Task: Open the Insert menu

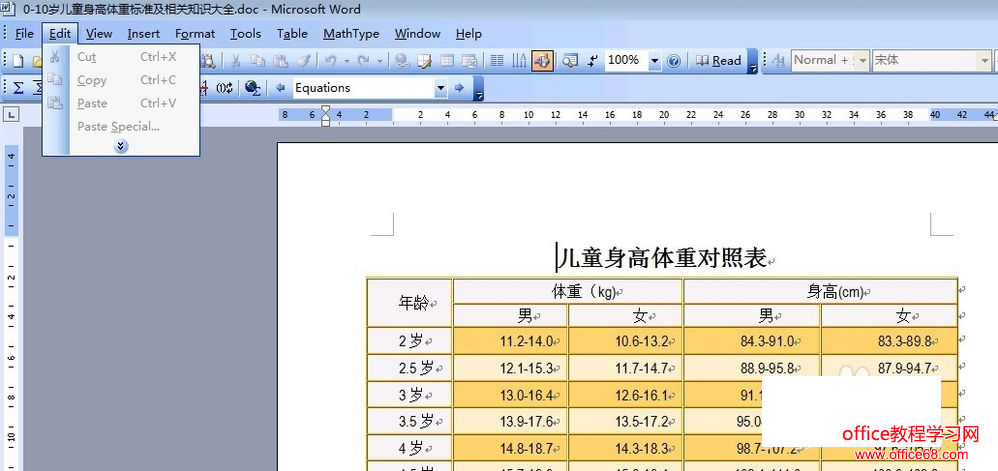Action: [x=143, y=34]
